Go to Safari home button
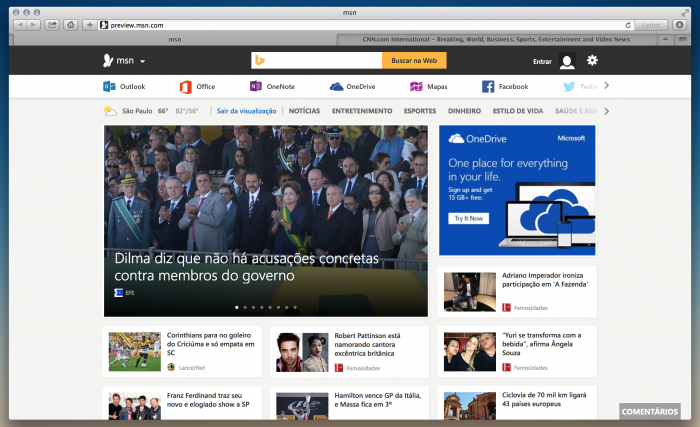Image resolution: width=700 pixels, height=427 pixels. 71,25
